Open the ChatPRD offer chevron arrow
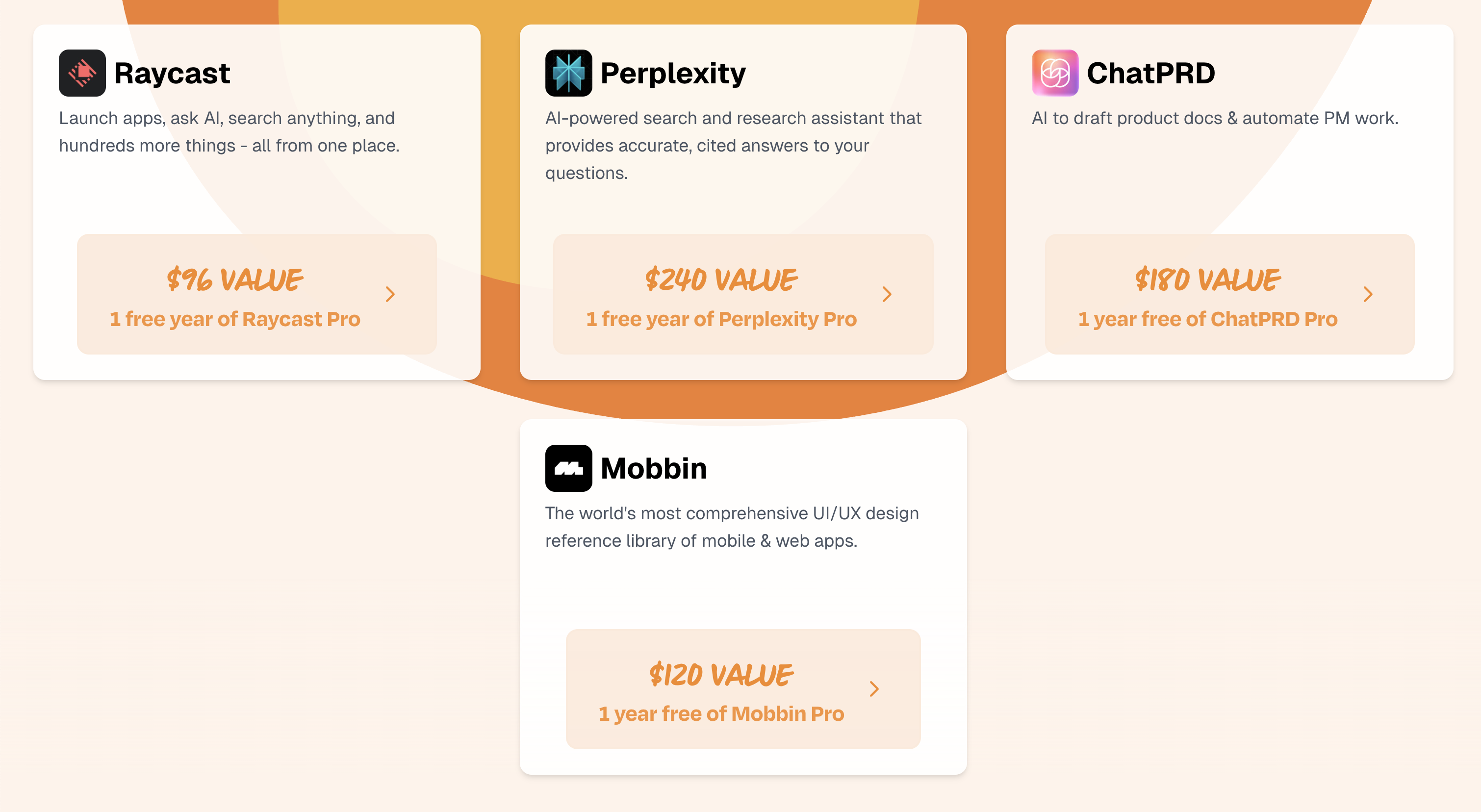Image resolution: width=1481 pixels, height=812 pixels. pyautogui.click(x=1368, y=294)
